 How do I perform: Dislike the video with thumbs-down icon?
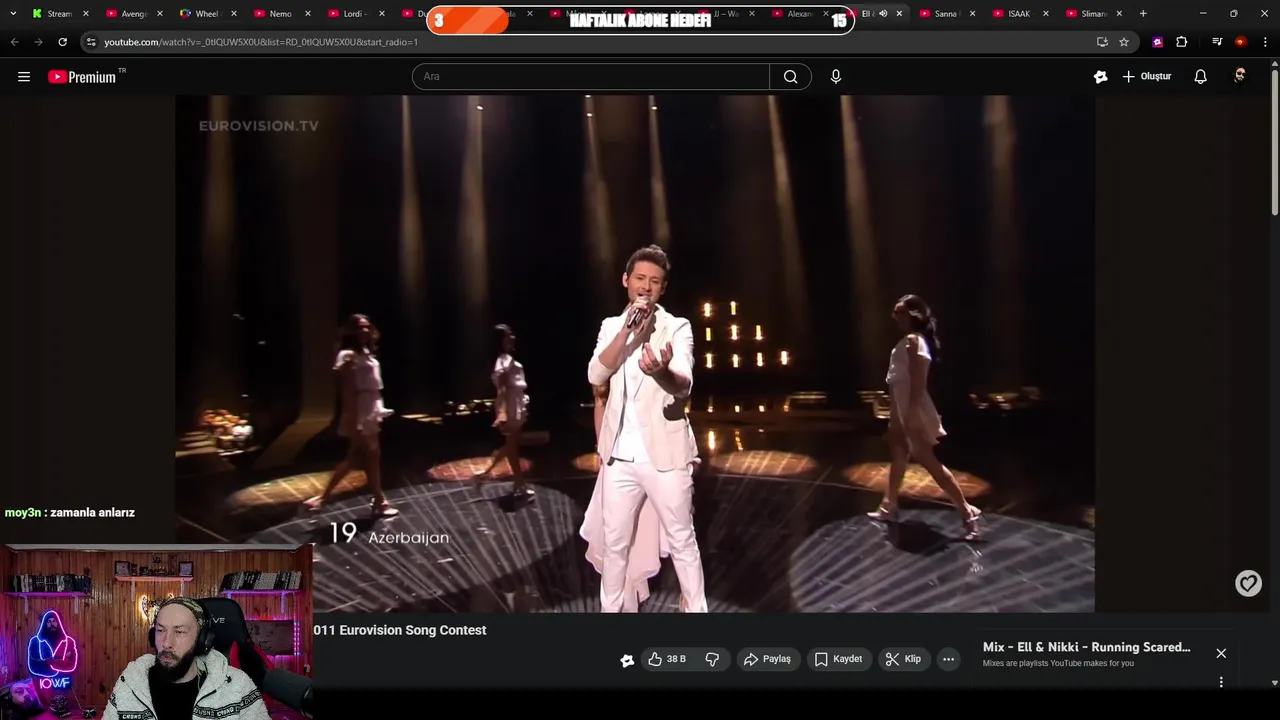click(712, 659)
